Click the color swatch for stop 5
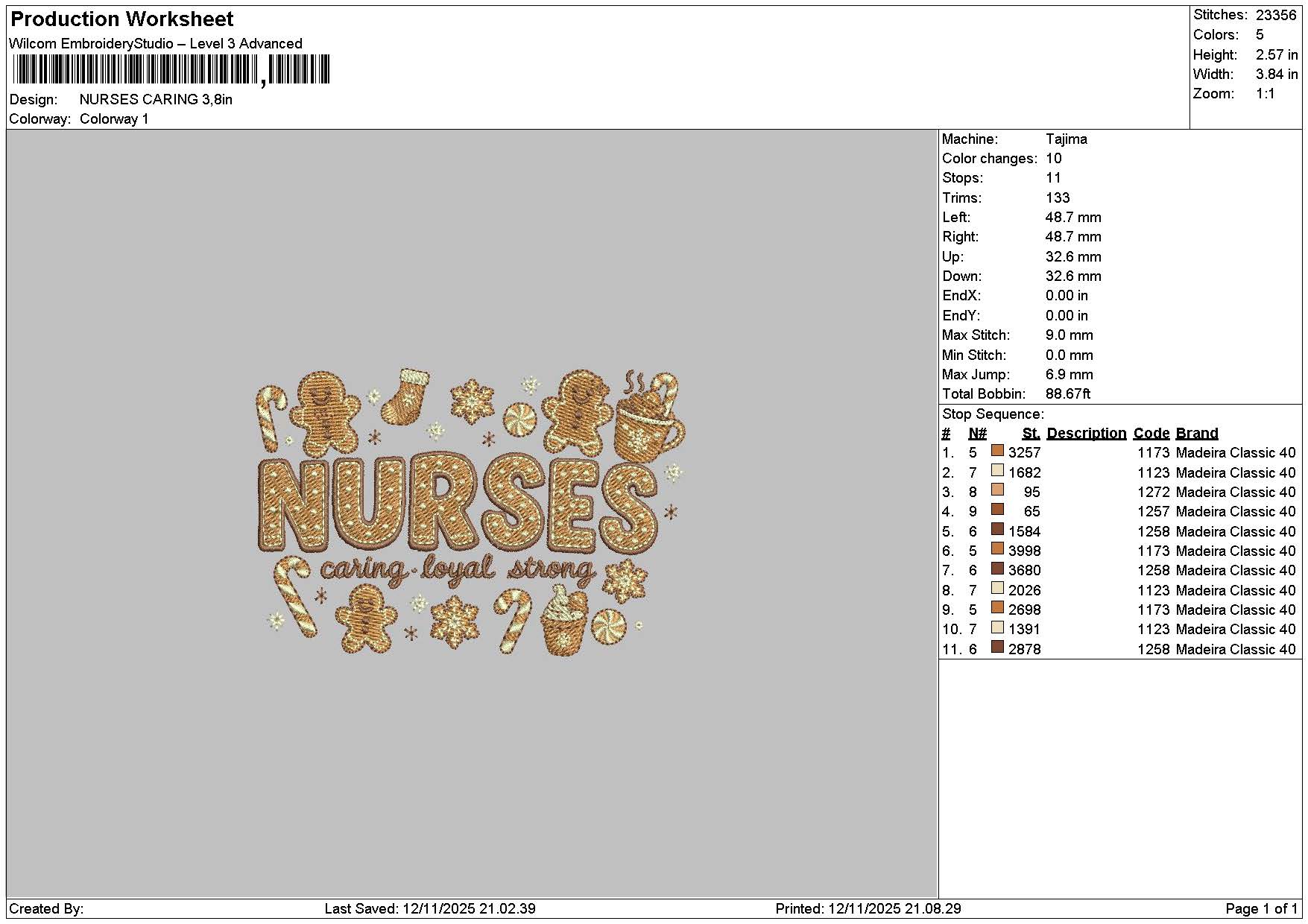 point(997,529)
